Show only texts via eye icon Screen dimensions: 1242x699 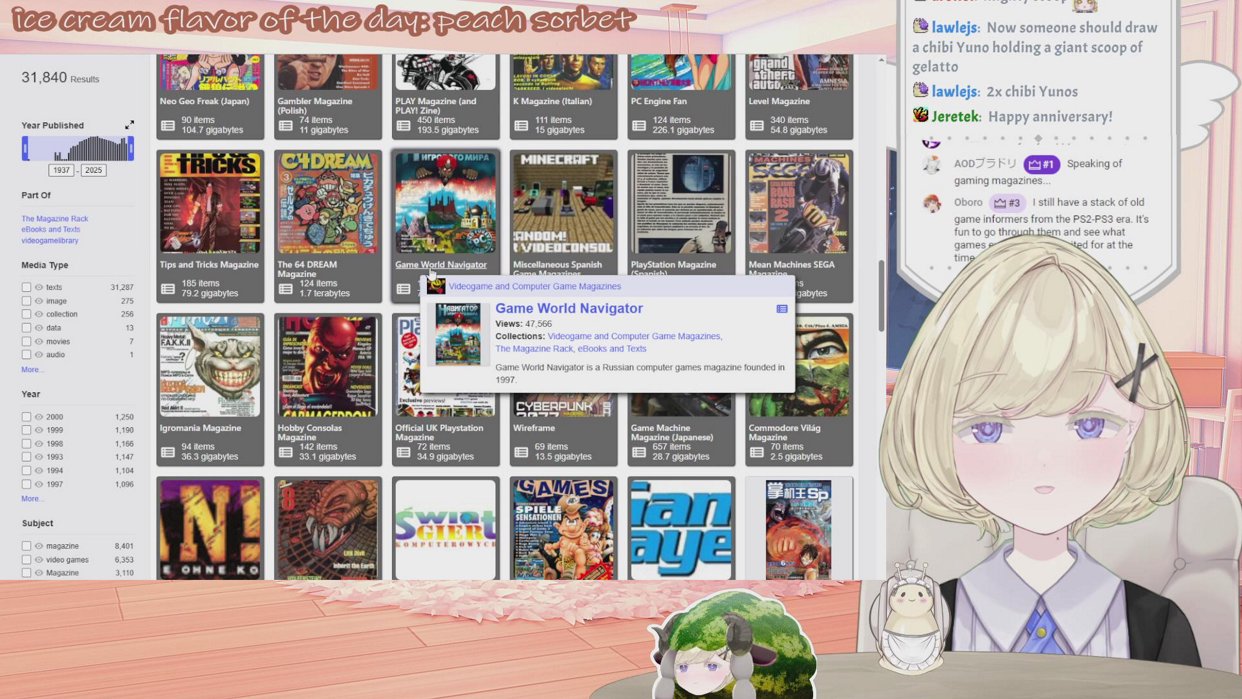coord(39,287)
